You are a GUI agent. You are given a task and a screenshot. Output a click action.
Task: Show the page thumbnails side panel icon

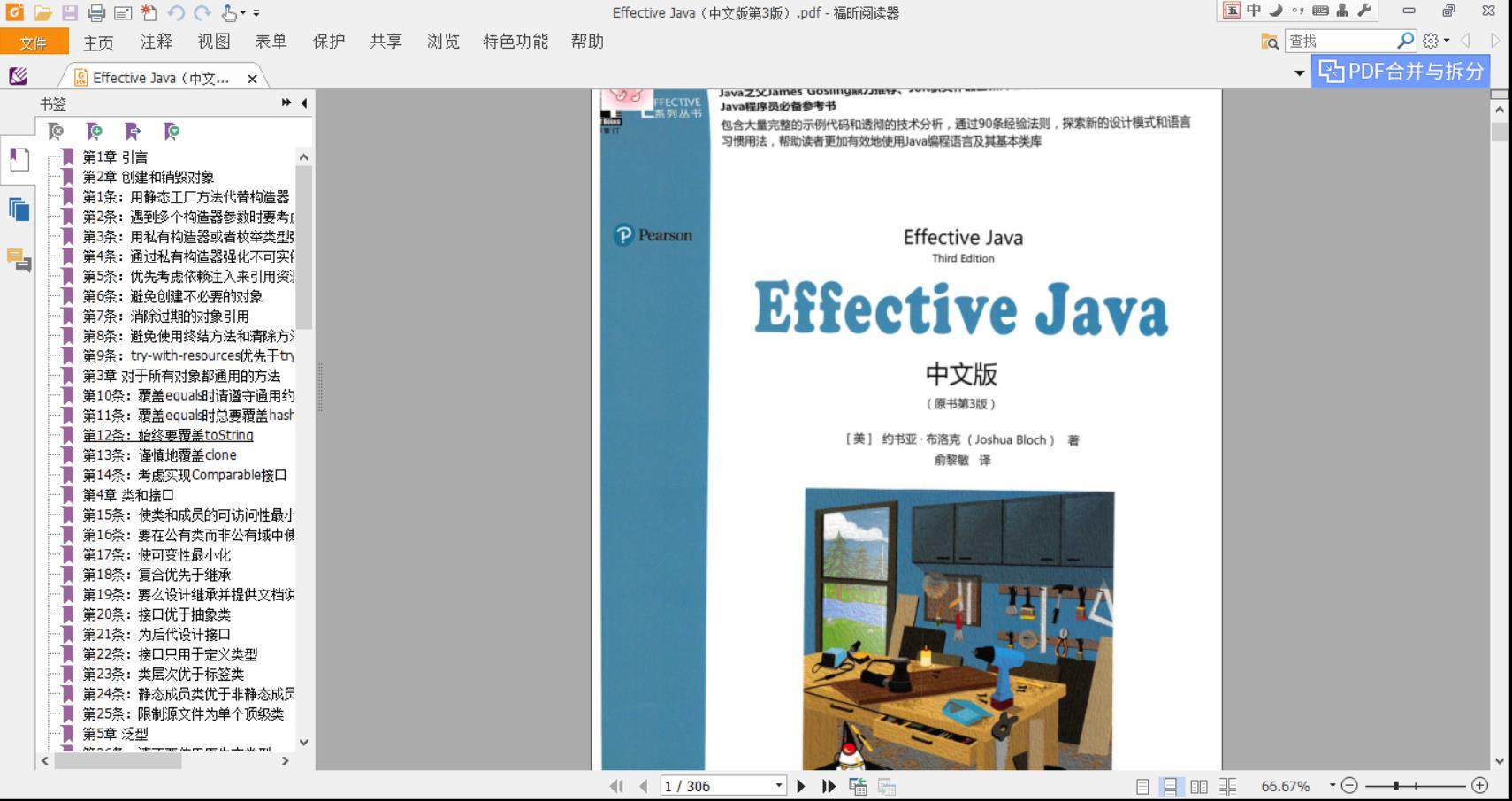coord(19,210)
